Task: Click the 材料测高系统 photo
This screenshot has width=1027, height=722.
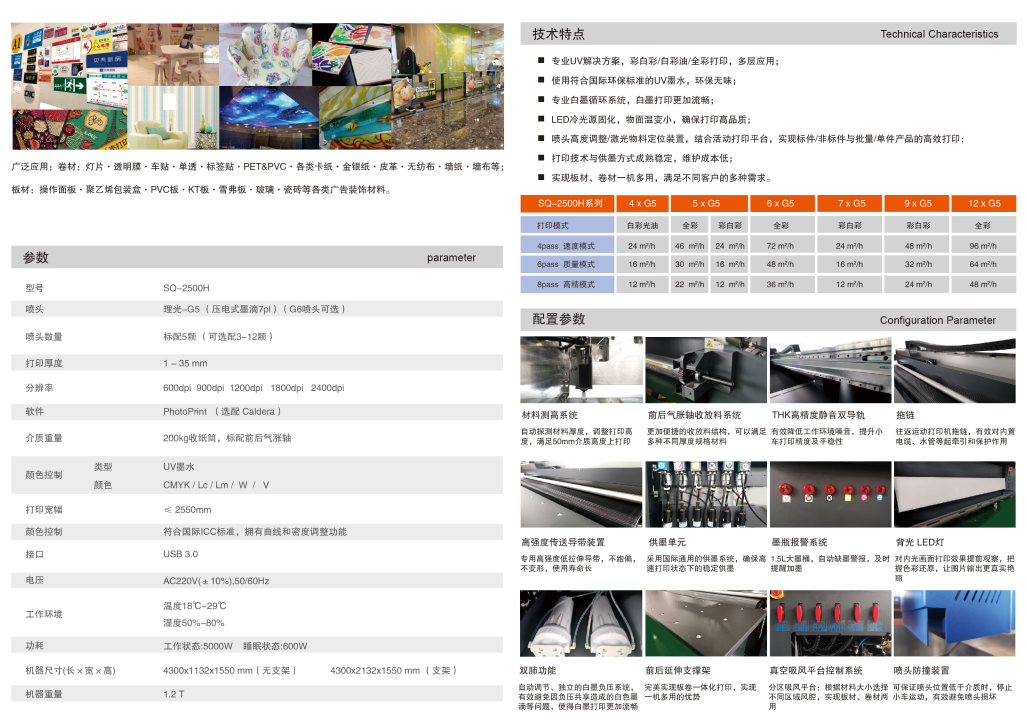Action: tap(581, 370)
